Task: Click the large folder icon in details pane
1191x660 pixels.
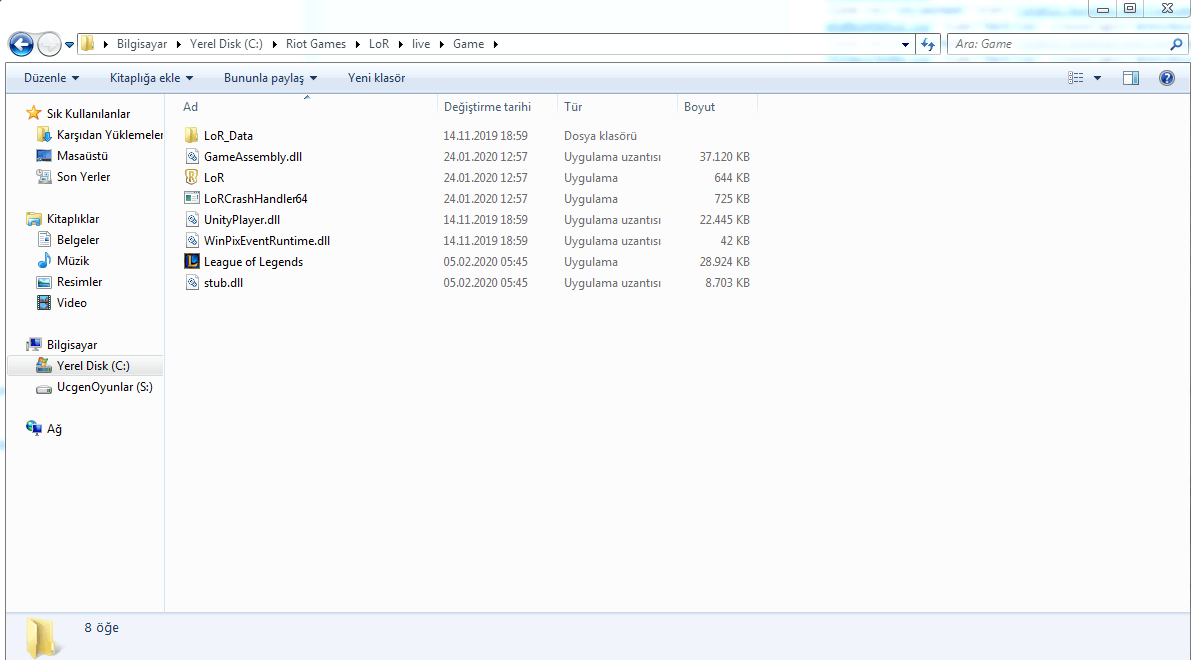Action: point(43,637)
